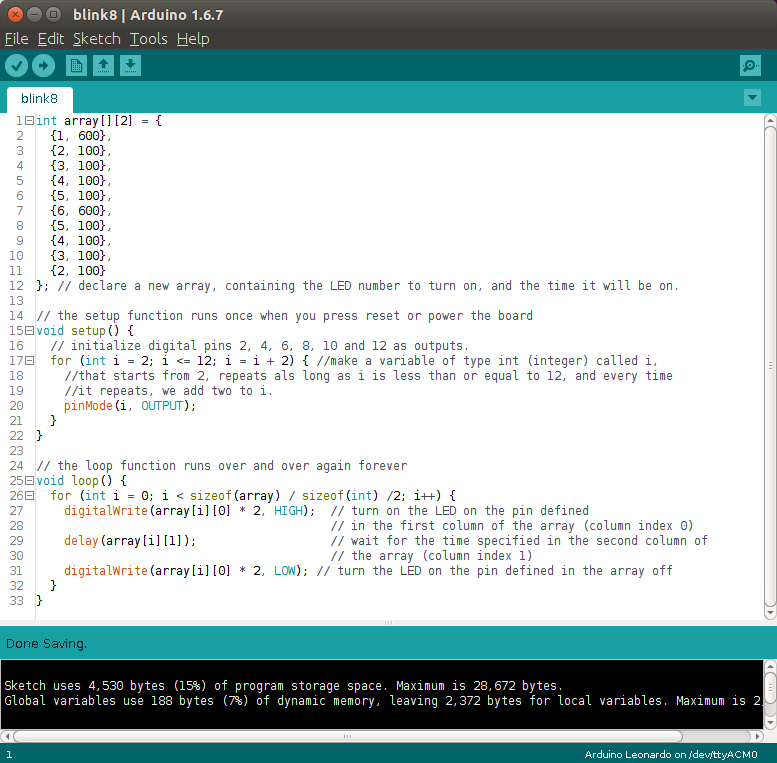Viewport: 777px width, 763px height.
Task: Collapse the setup() function fold on line 15
Action: coord(29,330)
